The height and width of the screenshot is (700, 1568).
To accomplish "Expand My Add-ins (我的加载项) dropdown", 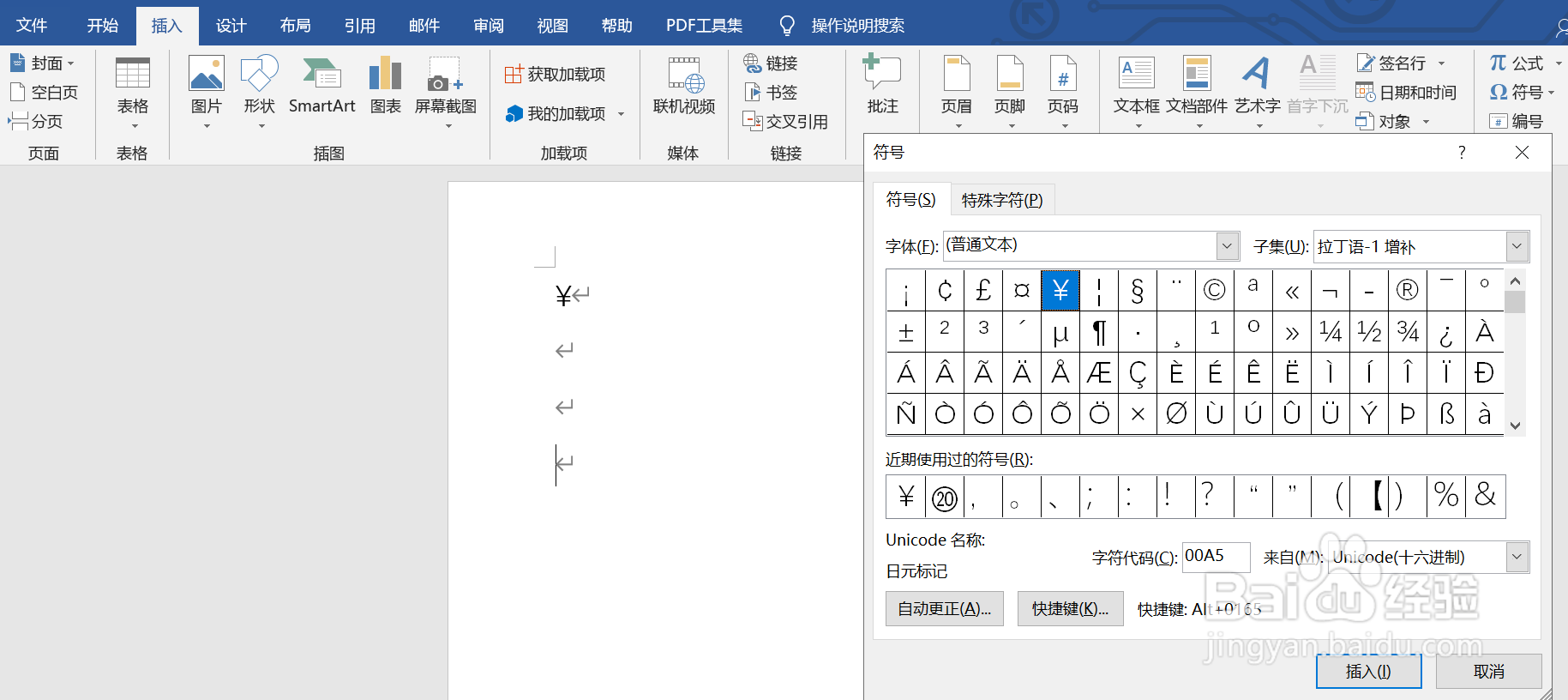I will tap(622, 114).
